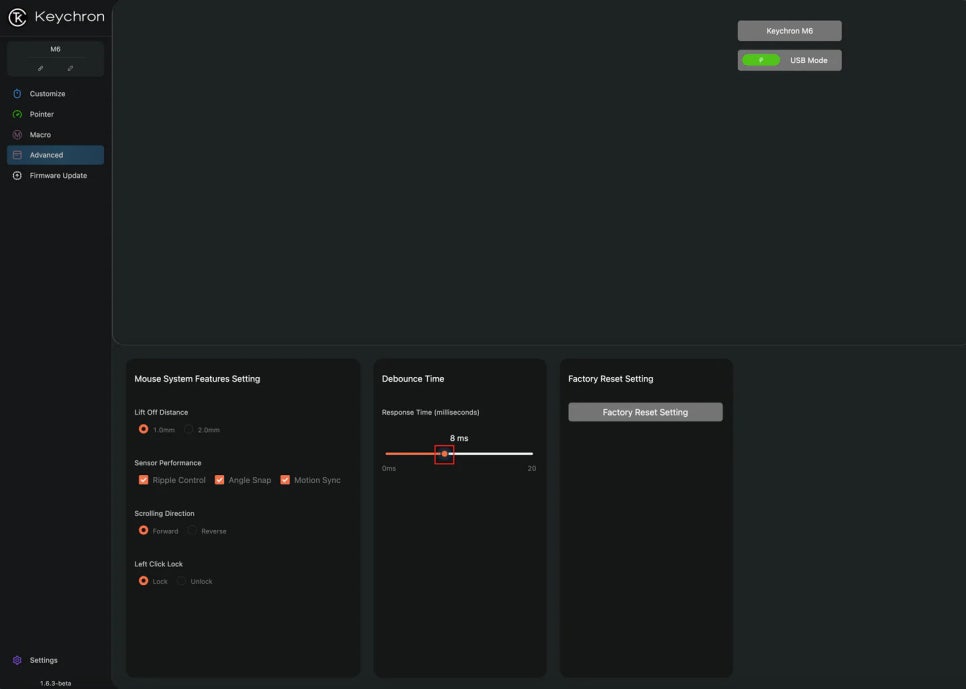Click the USB Mode button
The image size is (966, 689).
[x=789, y=60]
